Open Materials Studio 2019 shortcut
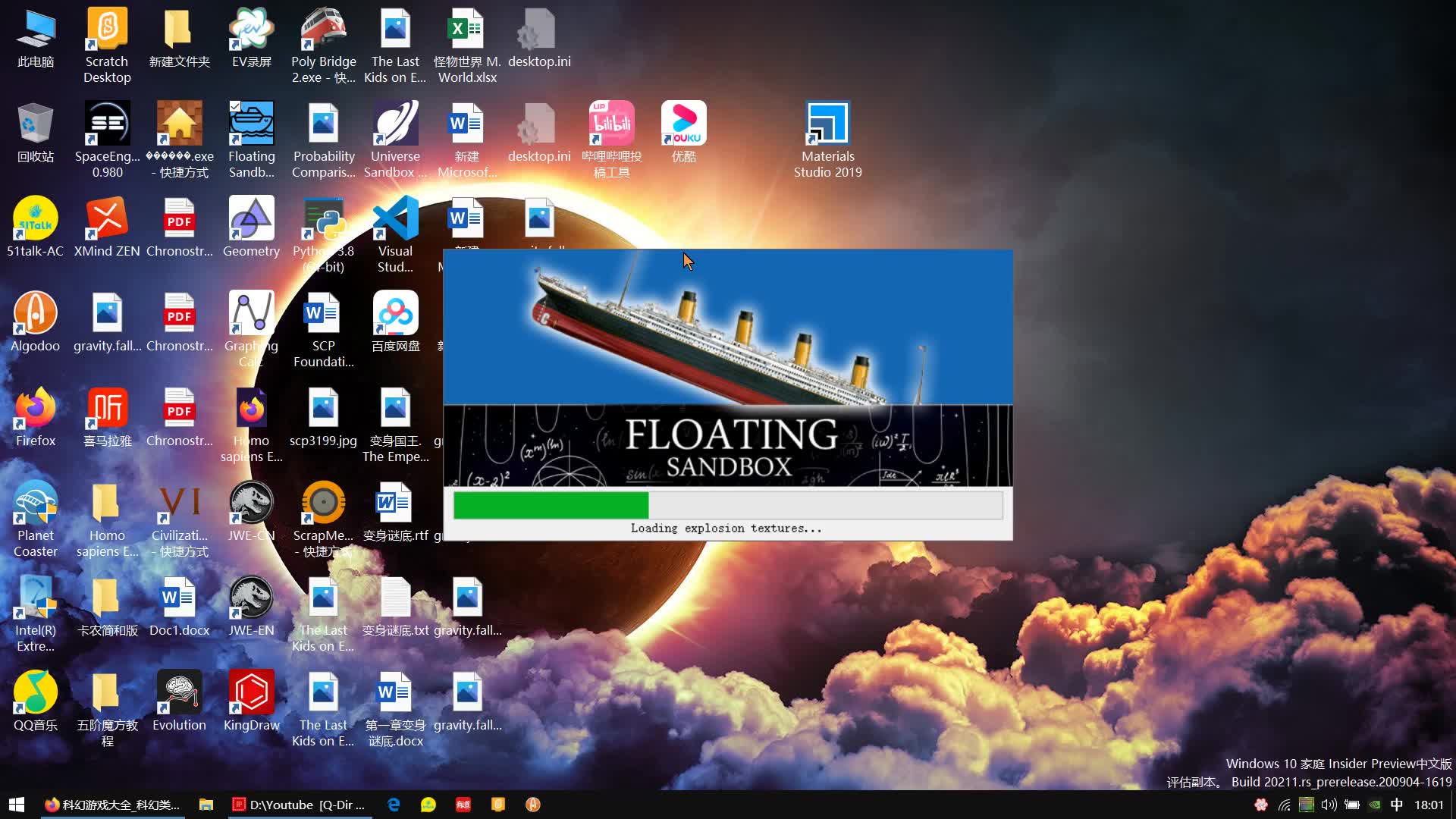This screenshot has height=819, width=1456. tap(827, 140)
